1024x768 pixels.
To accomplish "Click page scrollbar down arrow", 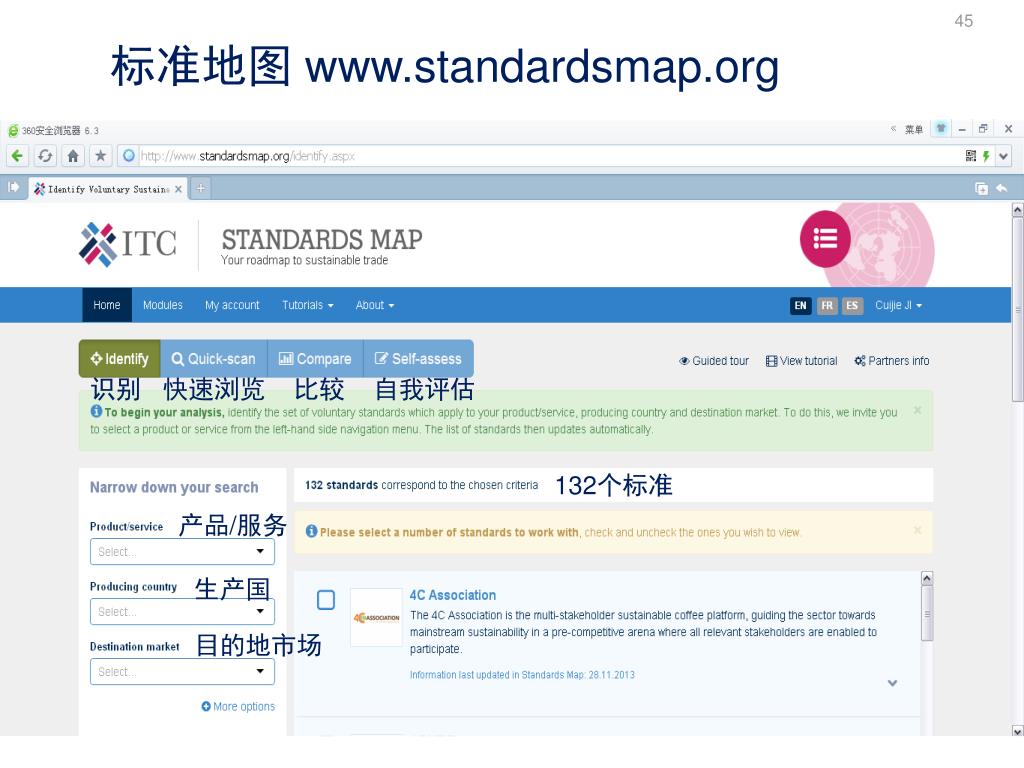I will coord(1017,731).
